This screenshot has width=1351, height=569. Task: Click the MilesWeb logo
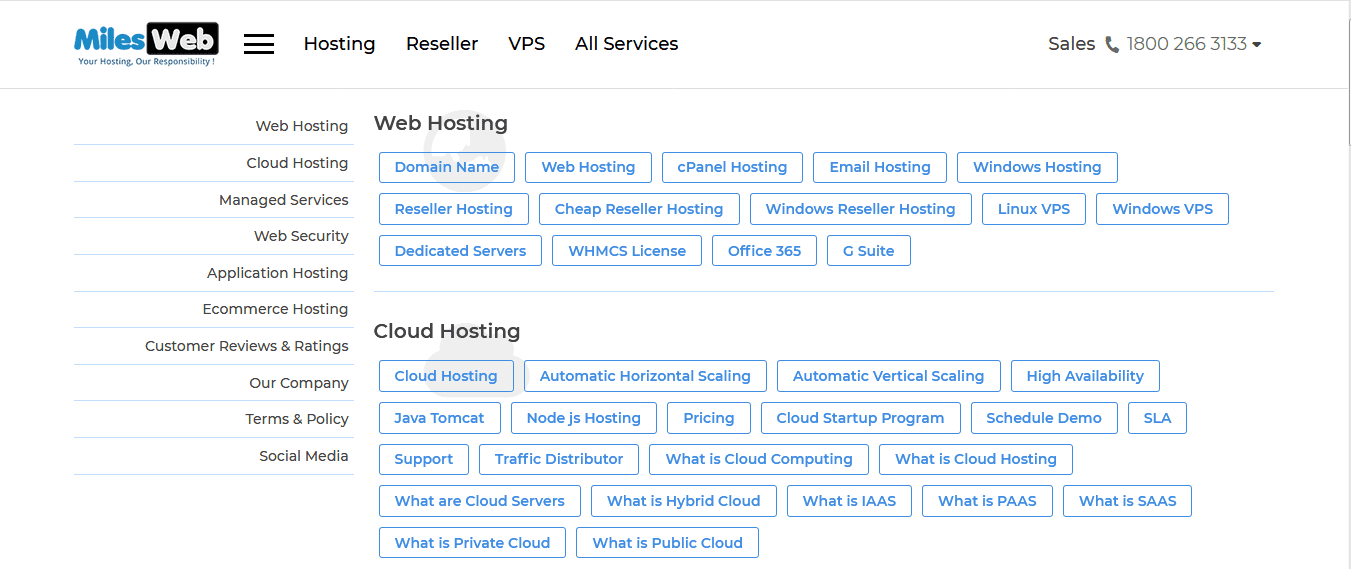pyautogui.click(x=146, y=44)
